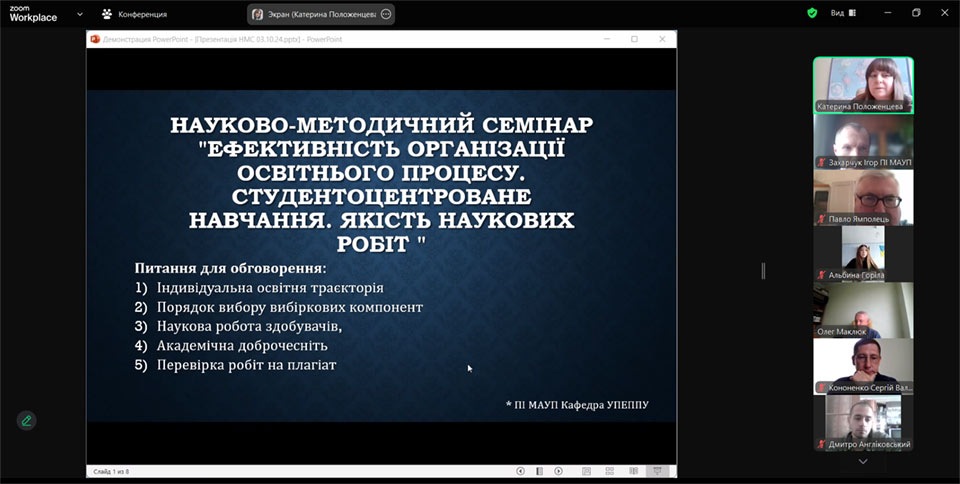Screen dimensions: 960x484
Task: Open the Вид view layout menu
Action: 843,13
